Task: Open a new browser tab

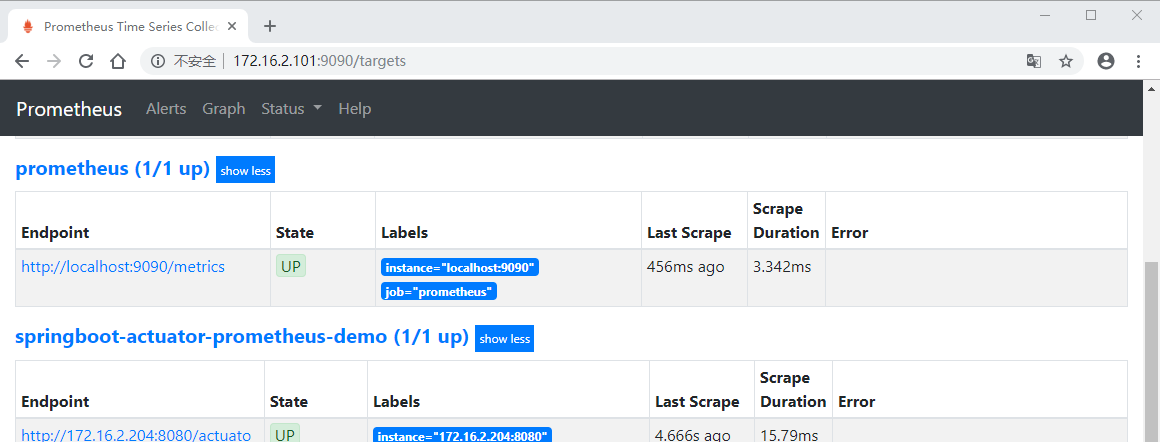Action: pos(270,26)
